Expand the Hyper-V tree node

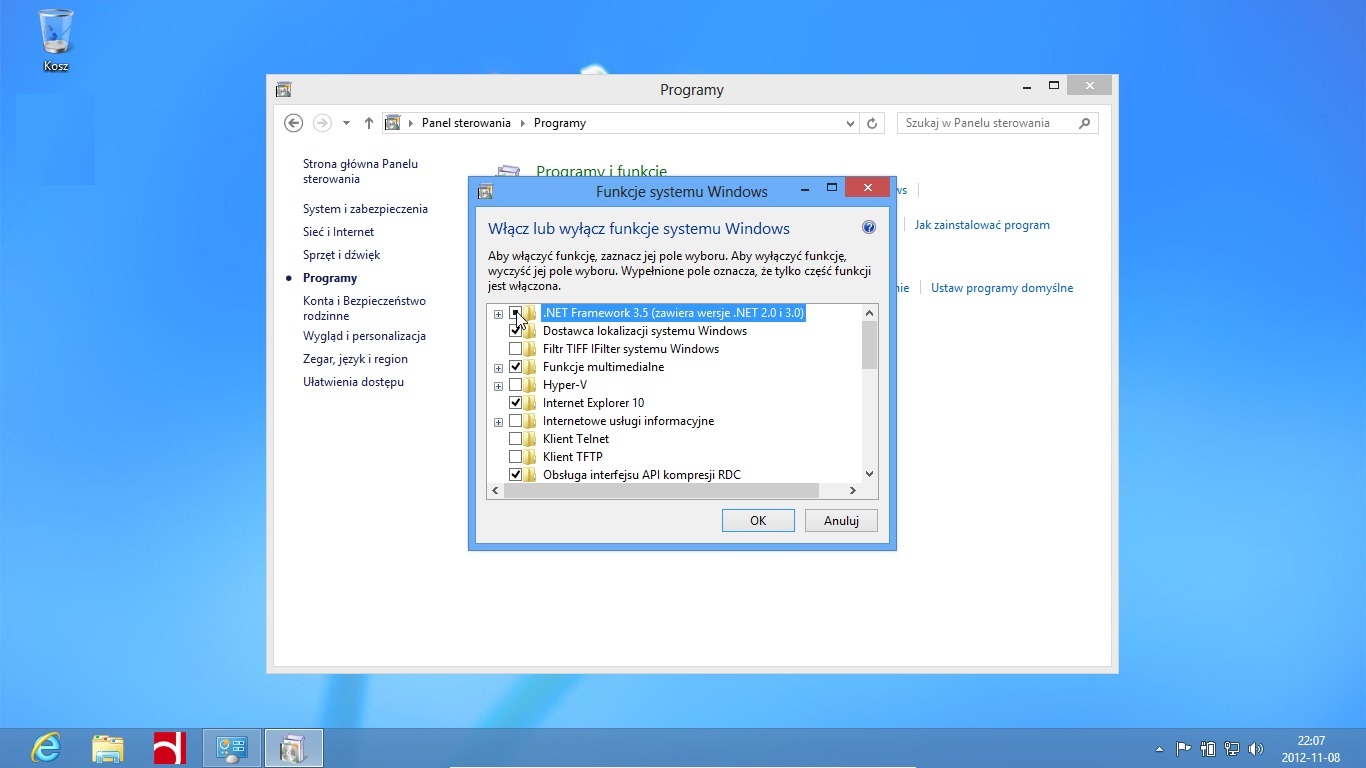click(x=498, y=386)
